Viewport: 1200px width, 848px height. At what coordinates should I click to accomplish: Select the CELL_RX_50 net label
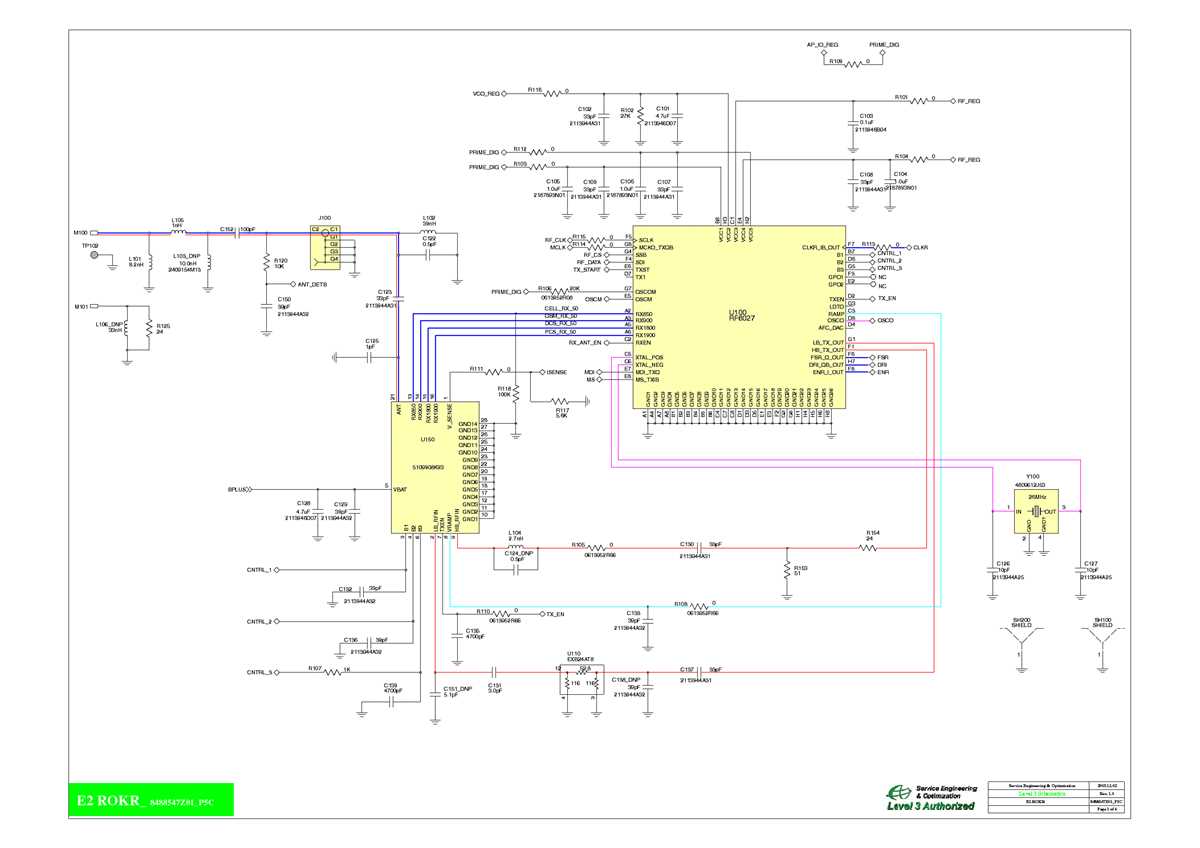coord(560,308)
